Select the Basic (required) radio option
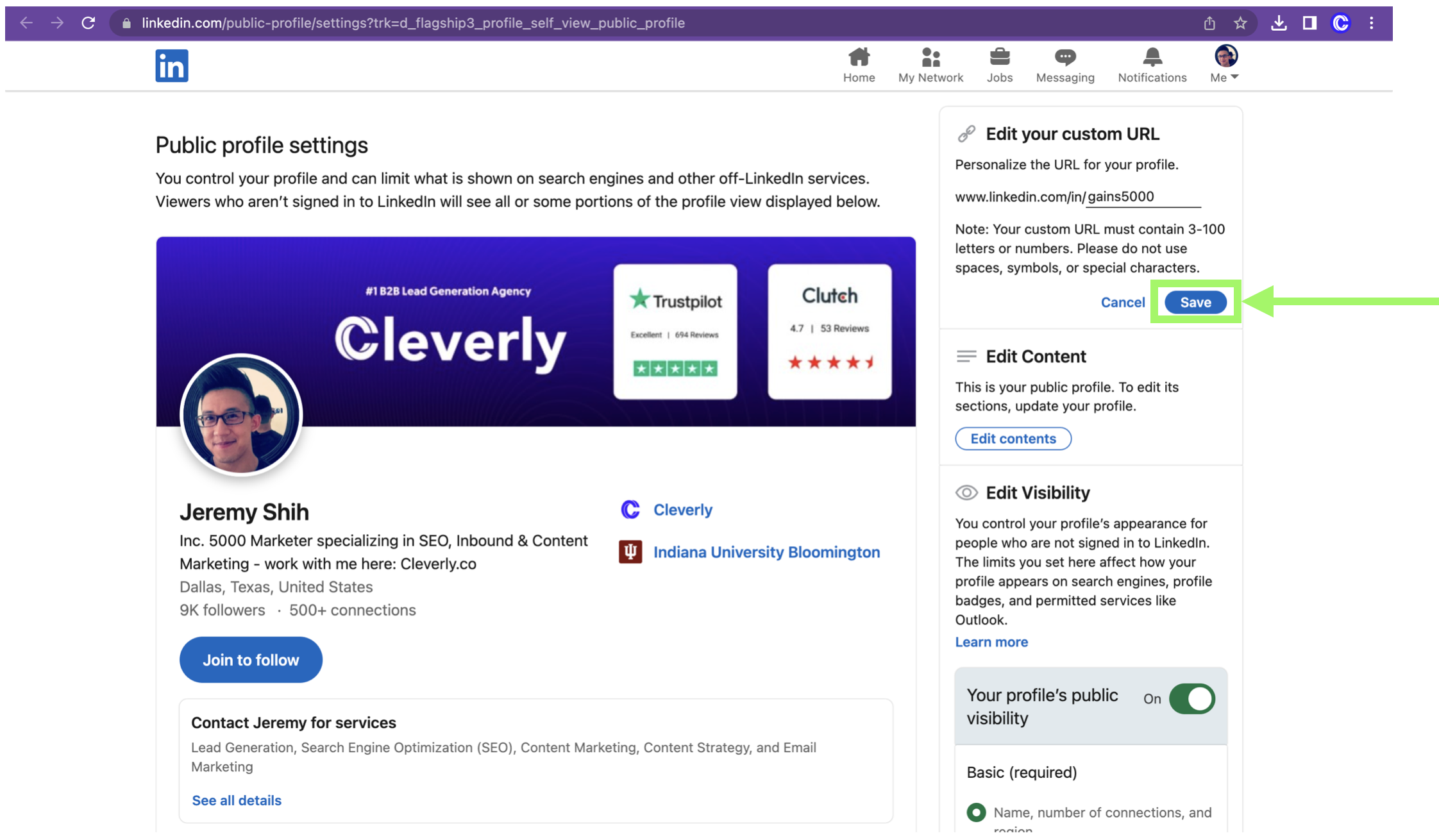The width and height of the screenshot is (1439, 840). 976,812
